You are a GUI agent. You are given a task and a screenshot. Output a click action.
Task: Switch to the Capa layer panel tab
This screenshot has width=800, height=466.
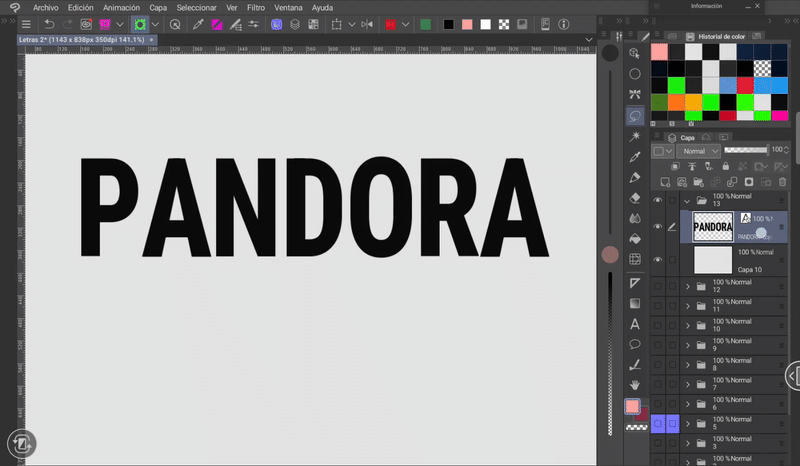682,138
